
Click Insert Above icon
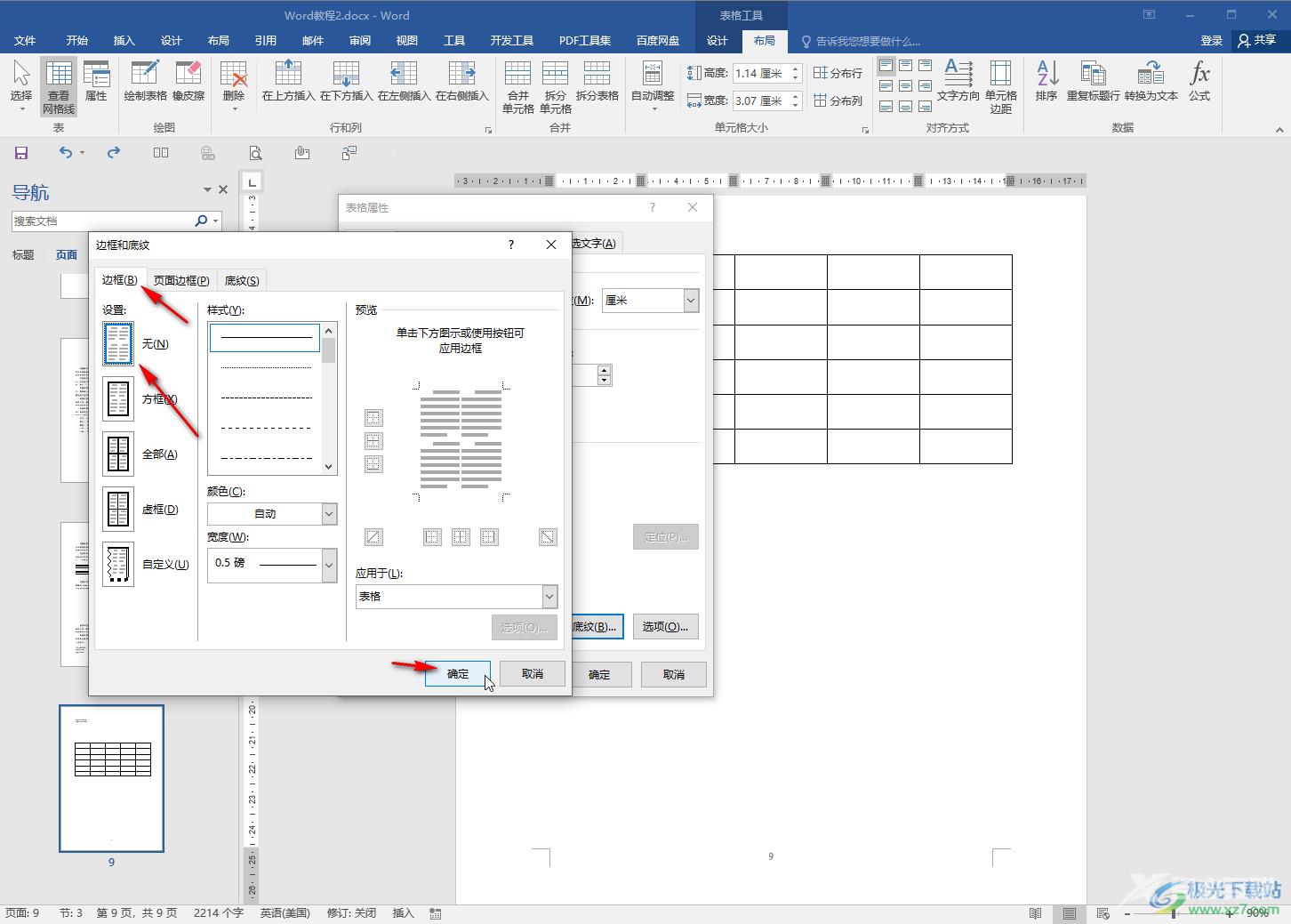pyautogui.click(x=288, y=82)
